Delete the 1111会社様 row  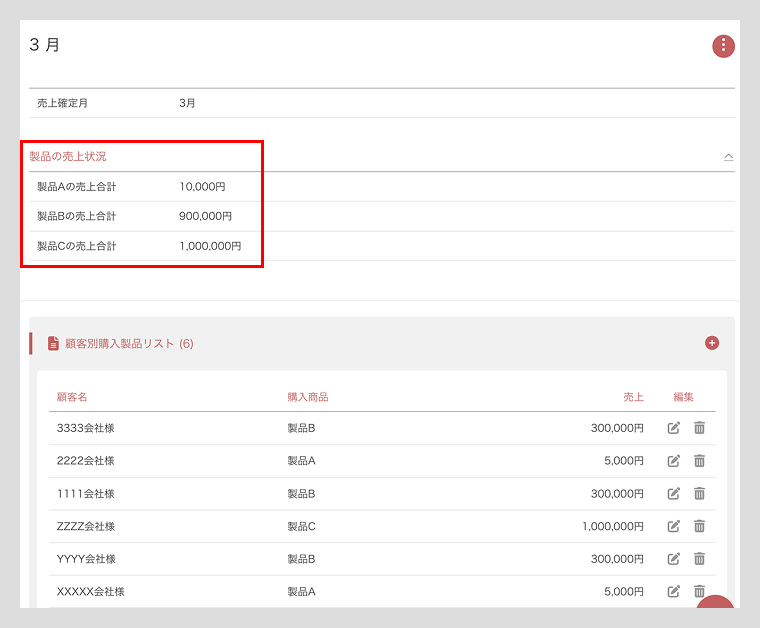[x=699, y=493]
